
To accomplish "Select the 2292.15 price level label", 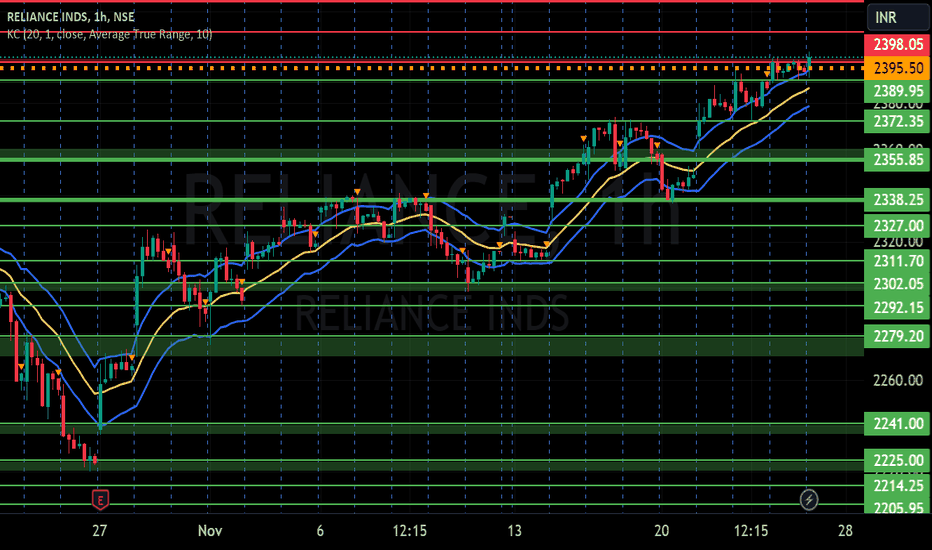I will (898, 307).
